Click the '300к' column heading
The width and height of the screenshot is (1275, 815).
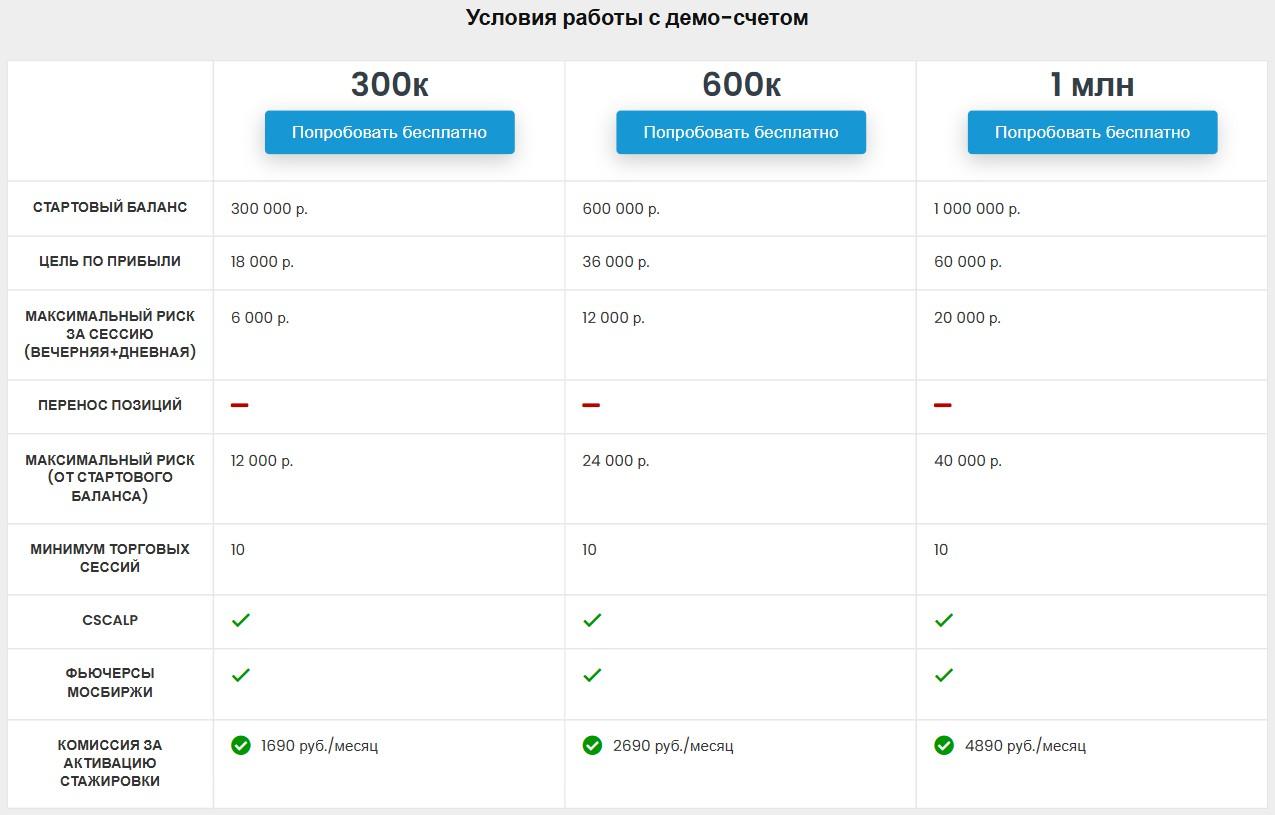[x=390, y=85]
